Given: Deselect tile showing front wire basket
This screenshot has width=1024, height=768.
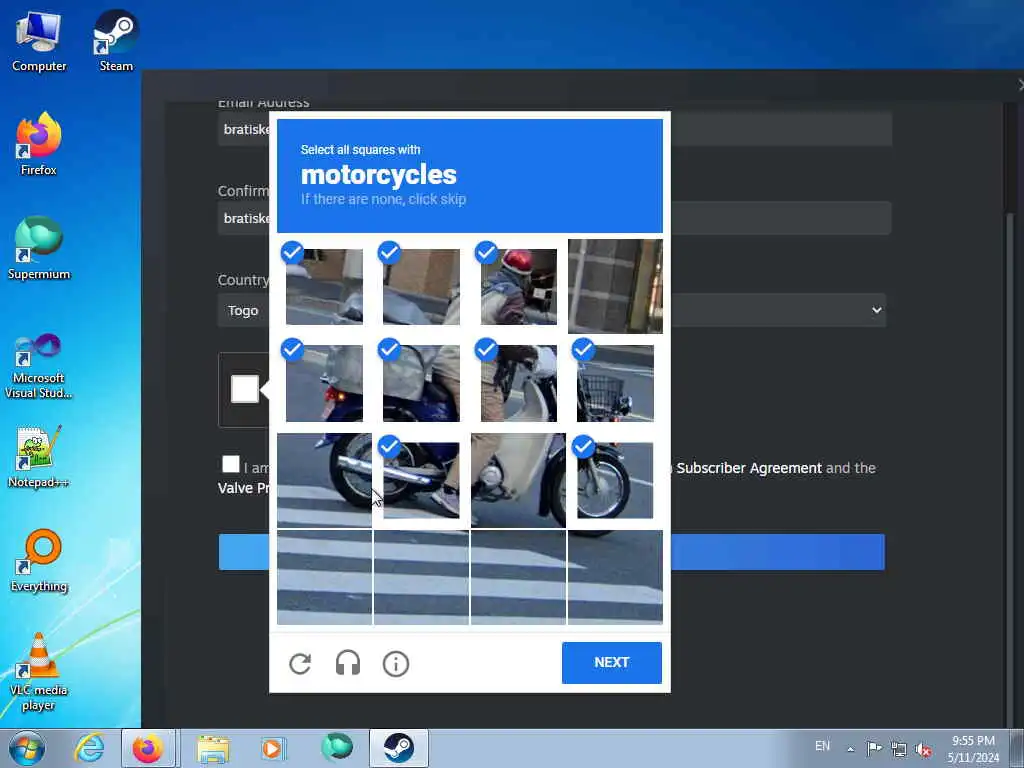Looking at the screenshot, I should coord(615,383).
